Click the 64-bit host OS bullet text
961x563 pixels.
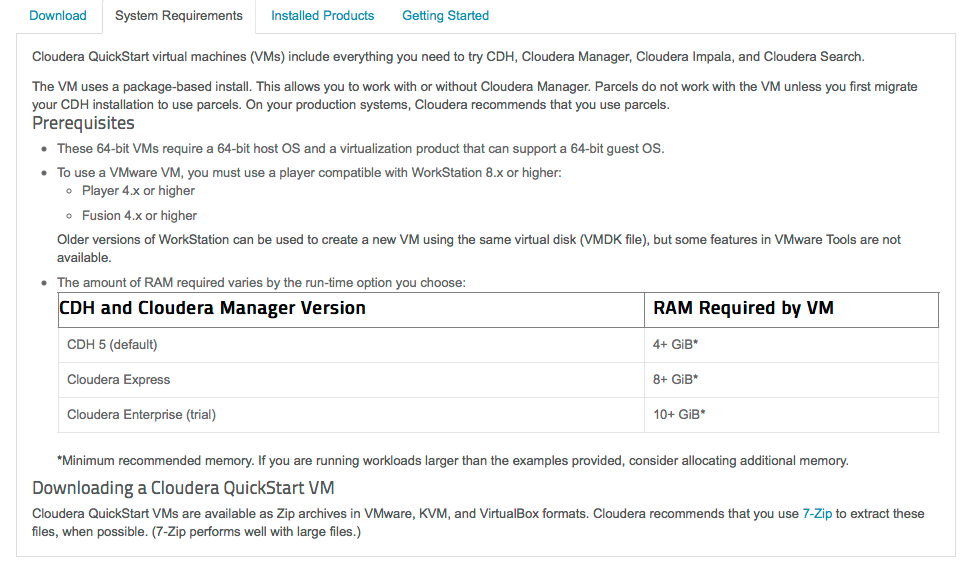tap(360, 148)
